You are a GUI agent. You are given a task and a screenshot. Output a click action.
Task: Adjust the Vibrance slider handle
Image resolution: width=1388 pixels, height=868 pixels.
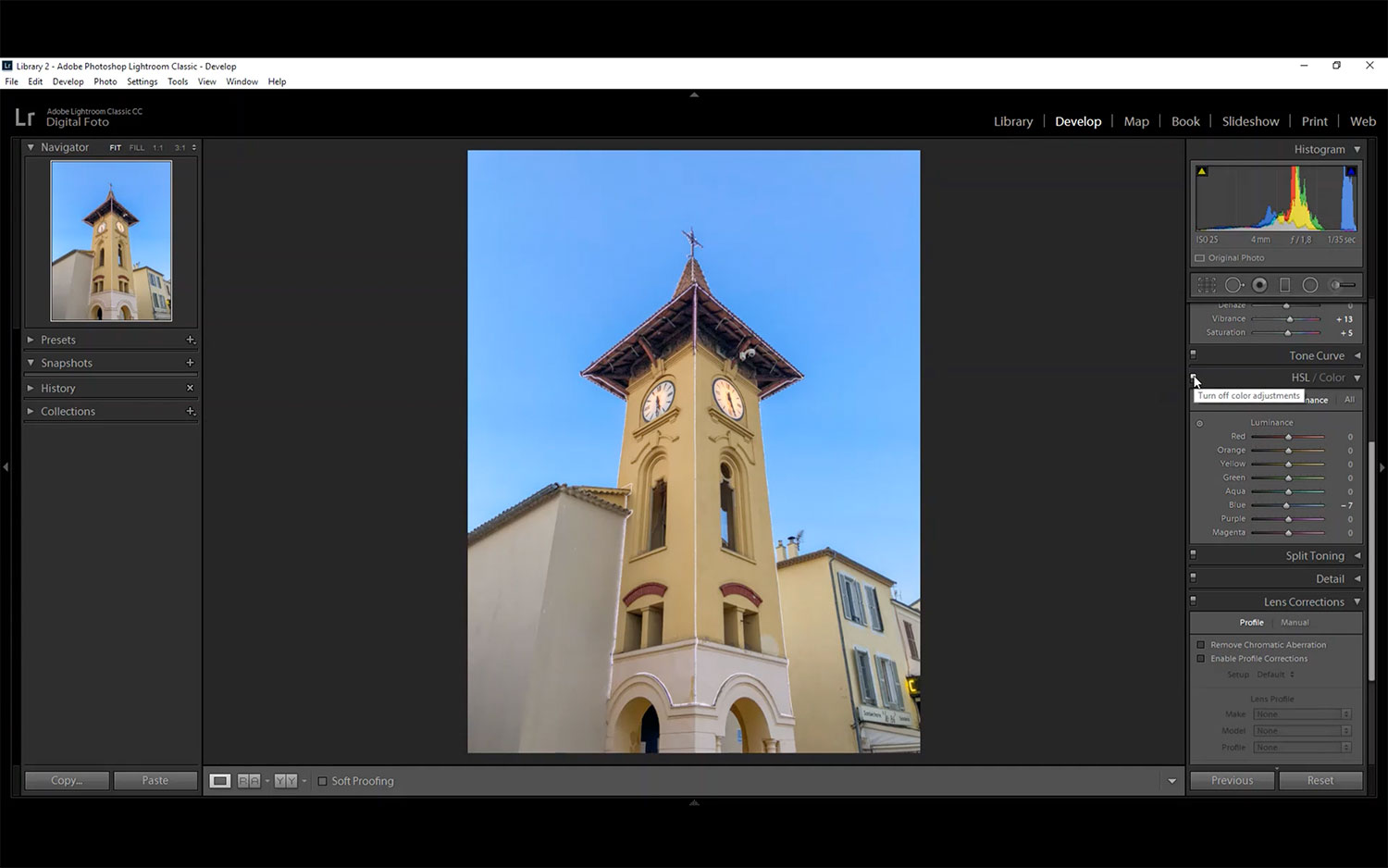click(1290, 319)
